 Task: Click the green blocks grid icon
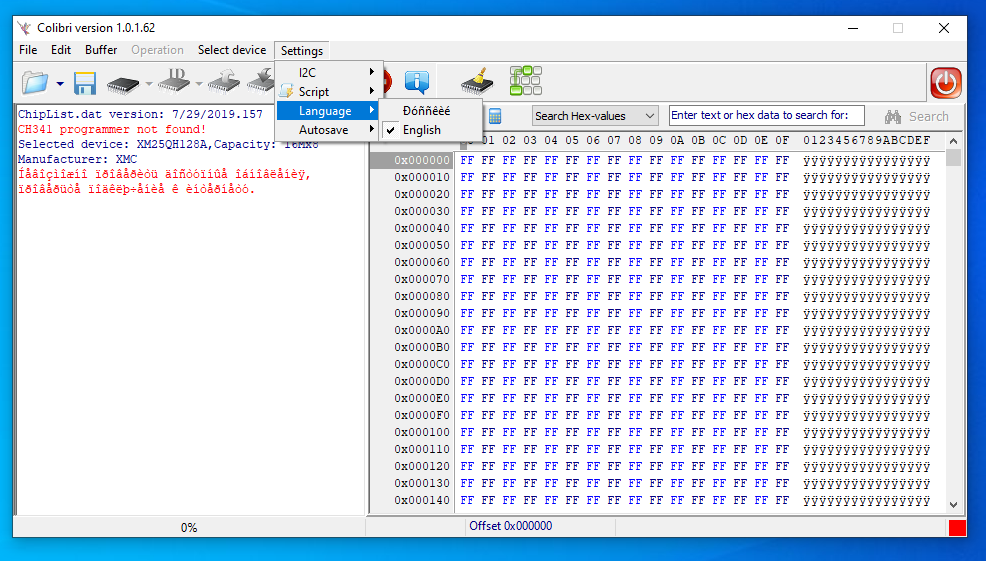click(x=525, y=81)
